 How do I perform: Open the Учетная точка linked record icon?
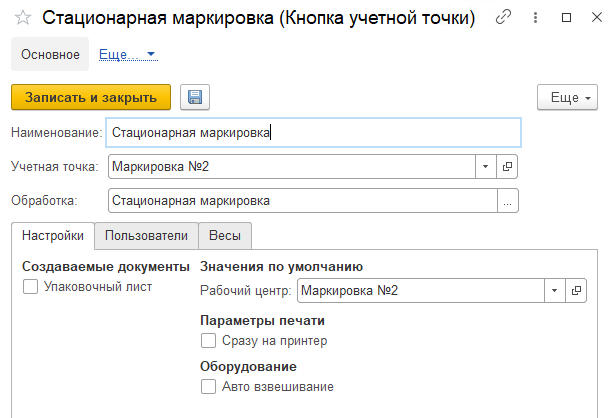[507, 167]
